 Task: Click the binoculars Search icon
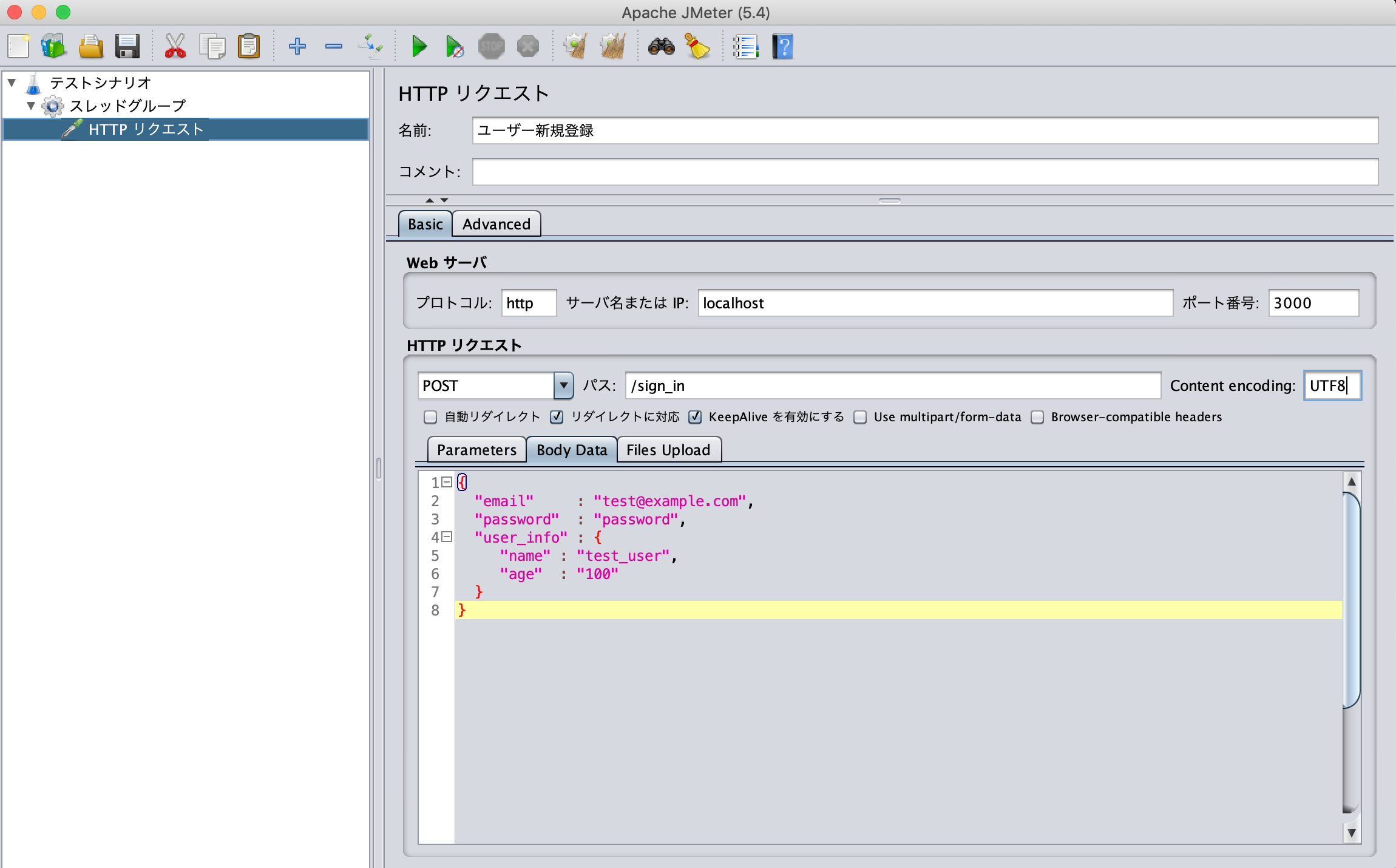pyautogui.click(x=661, y=46)
